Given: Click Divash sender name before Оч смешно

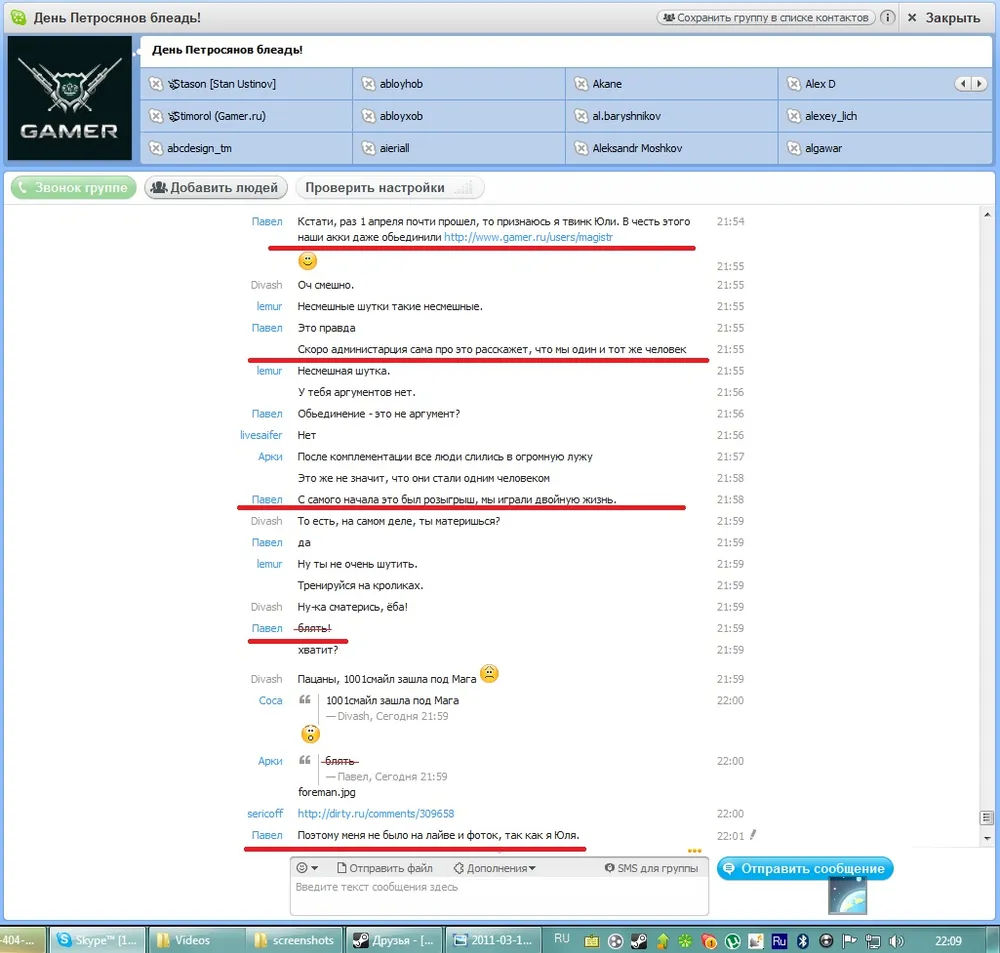Looking at the screenshot, I should [x=266, y=285].
